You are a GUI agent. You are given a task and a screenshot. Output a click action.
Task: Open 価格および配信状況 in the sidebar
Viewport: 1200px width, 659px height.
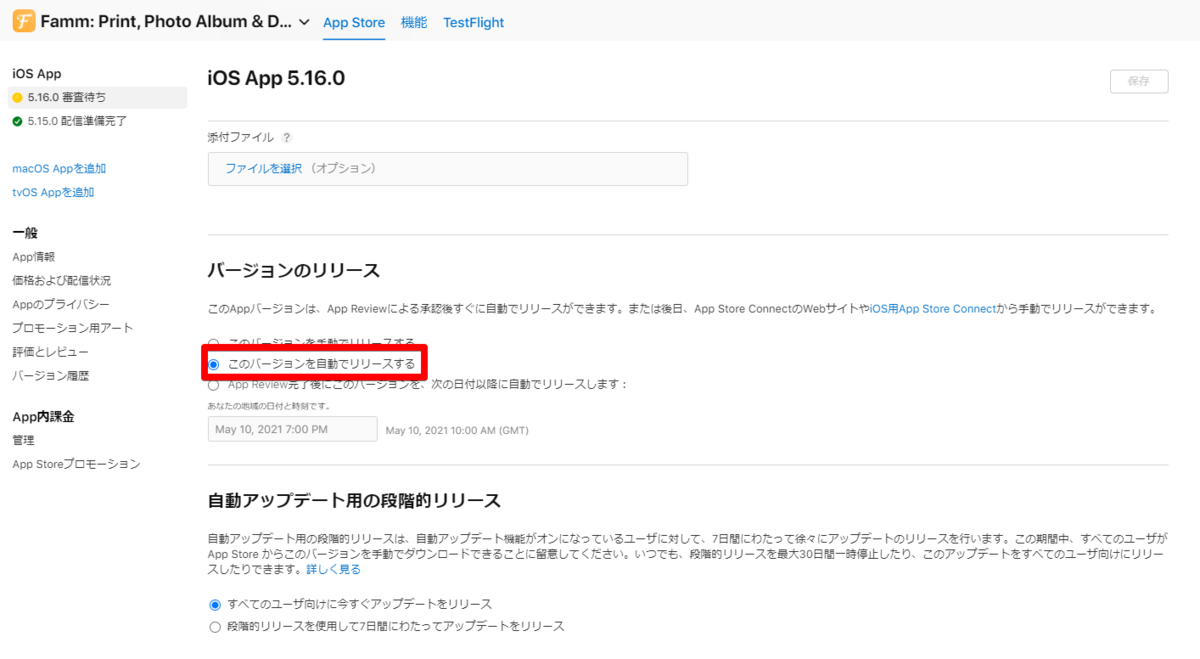pyautogui.click(x=62, y=281)
